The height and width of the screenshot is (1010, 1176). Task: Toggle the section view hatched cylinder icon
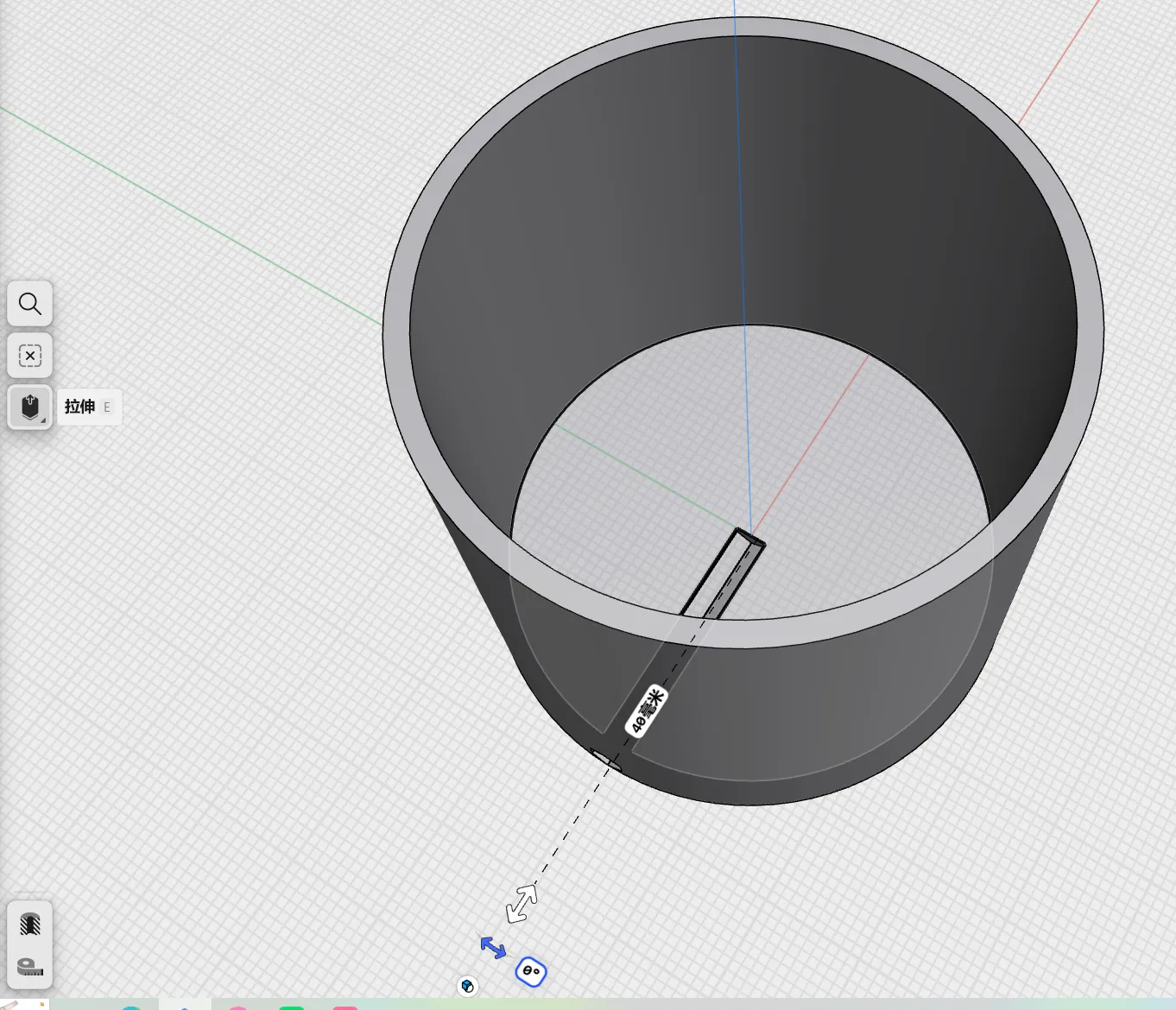30,925
